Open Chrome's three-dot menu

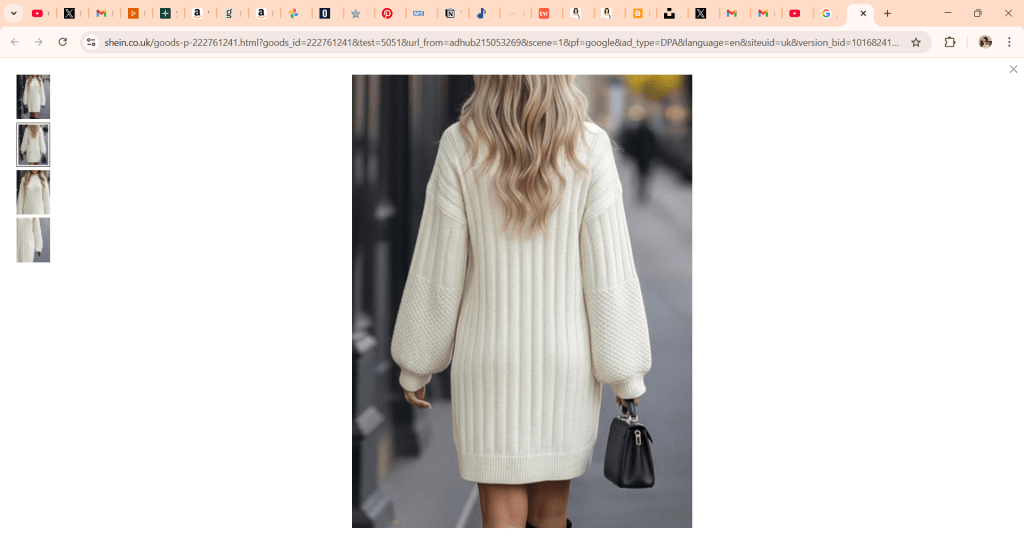pos(1009,42)
